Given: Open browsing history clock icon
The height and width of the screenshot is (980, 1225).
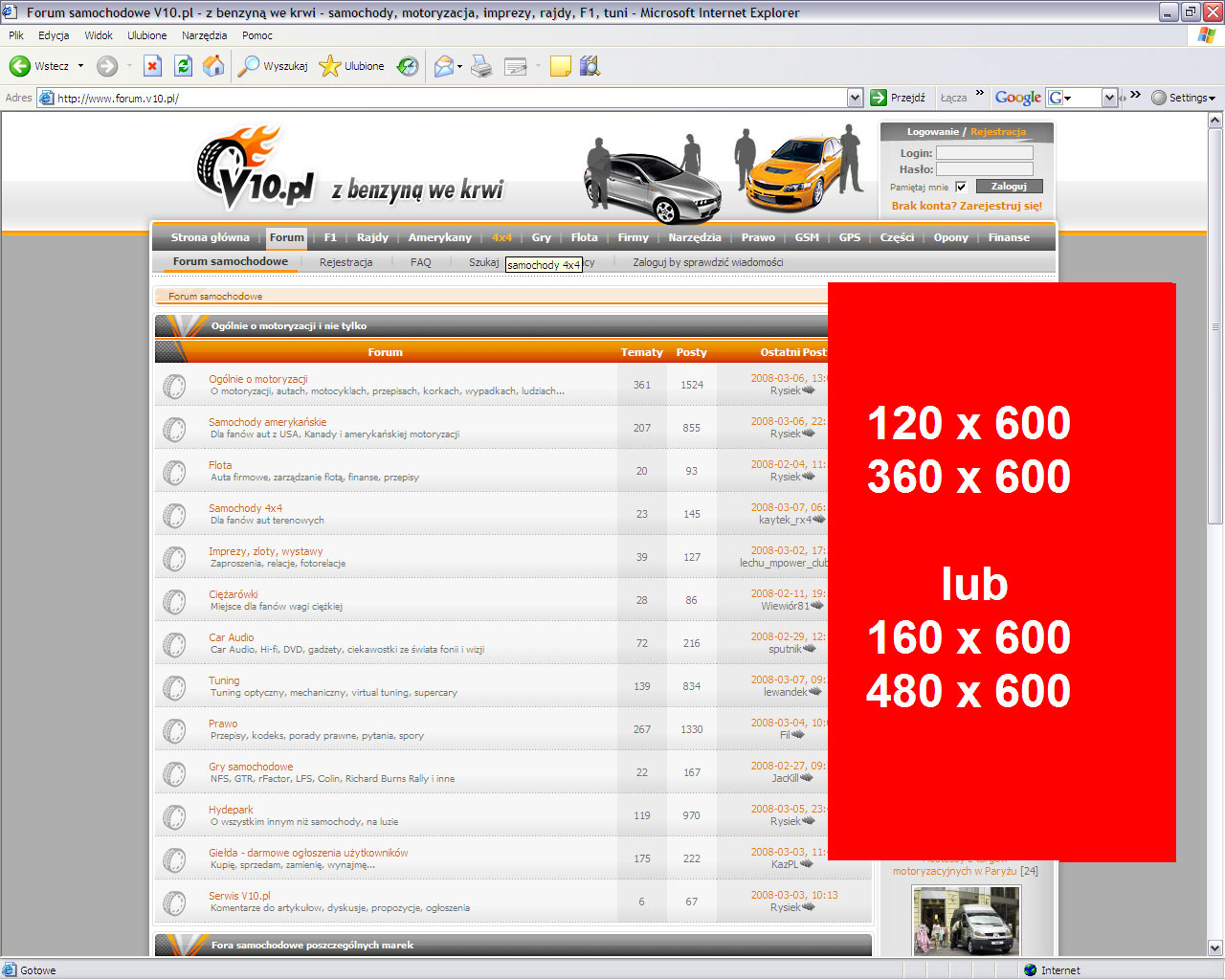Looking at the screenshot, I should (x=408, y=66).
